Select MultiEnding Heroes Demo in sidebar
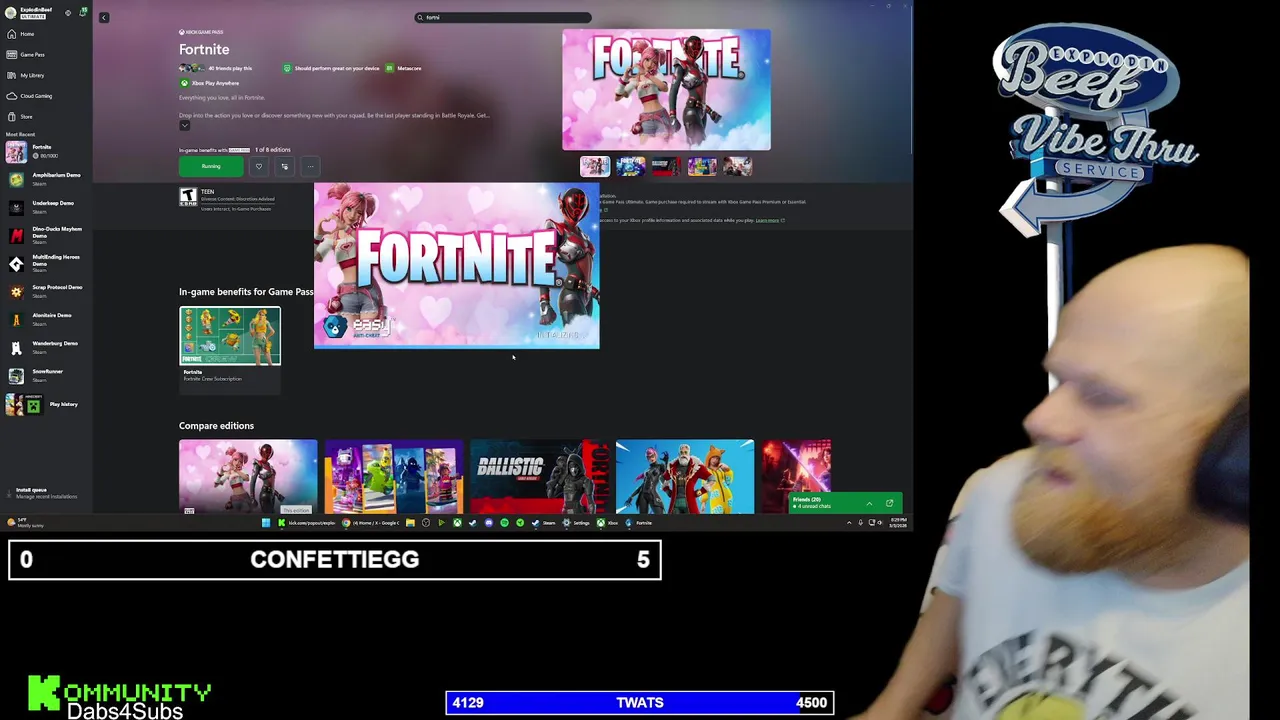Screen dimensions: 1280x720 coord(44,263)
